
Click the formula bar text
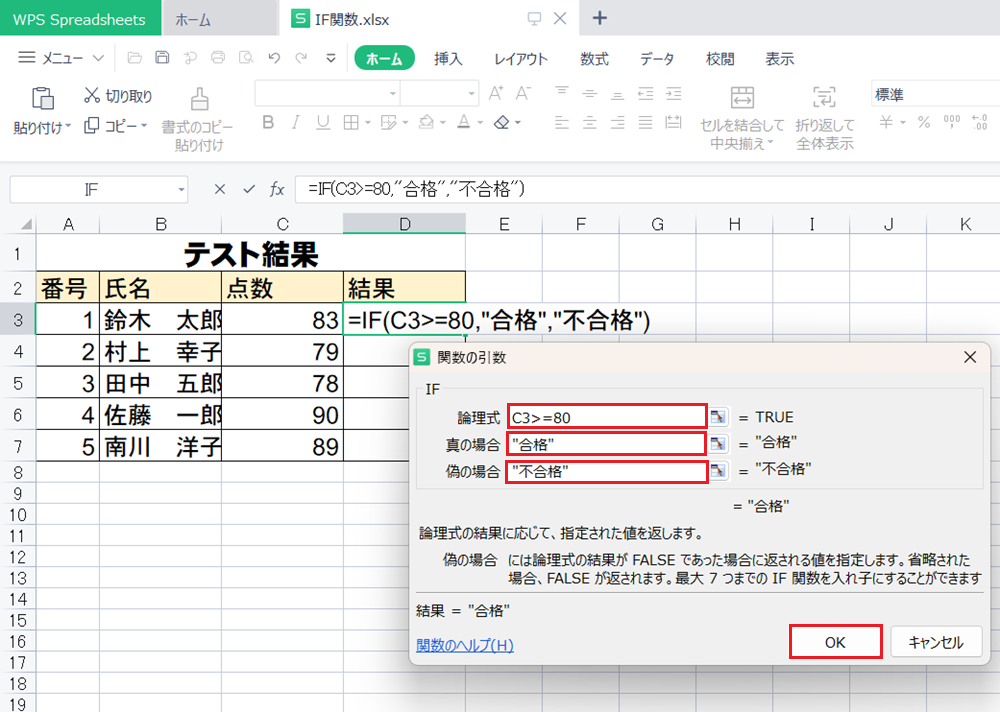pos(416,189)
